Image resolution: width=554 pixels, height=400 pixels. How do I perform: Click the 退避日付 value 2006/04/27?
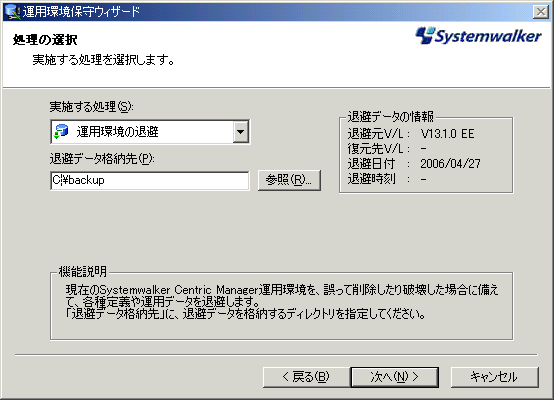coord(450,164)
